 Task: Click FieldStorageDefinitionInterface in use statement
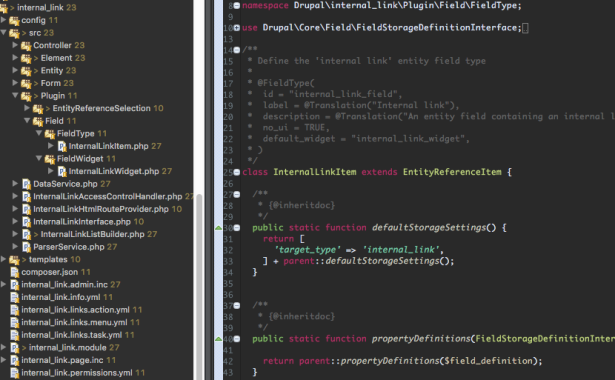[437, 27]
